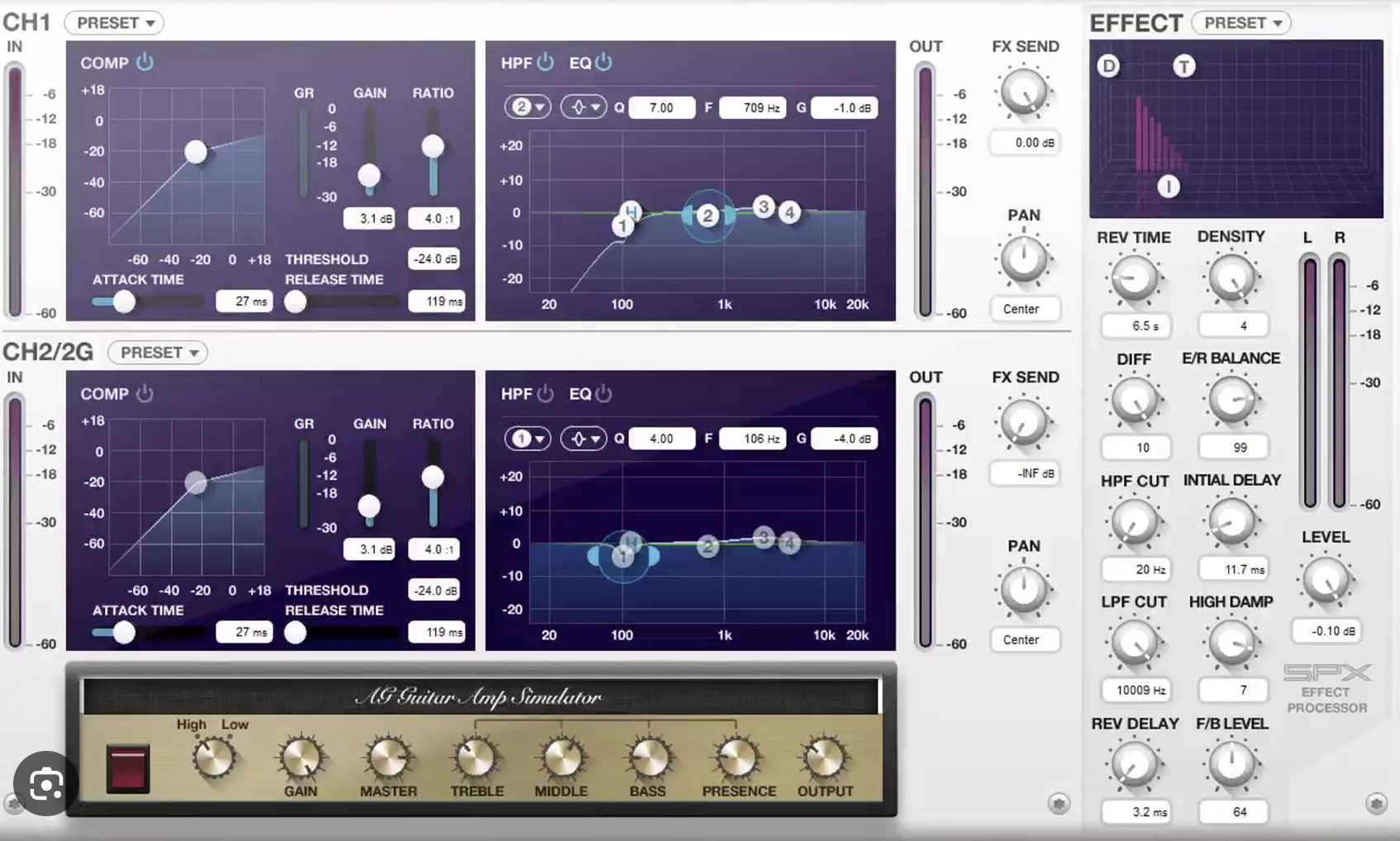Select CH2/2G EQ band 2 node
Image resolution: width=1400 pixels, height=841 pixels.
tap(707, 546)
